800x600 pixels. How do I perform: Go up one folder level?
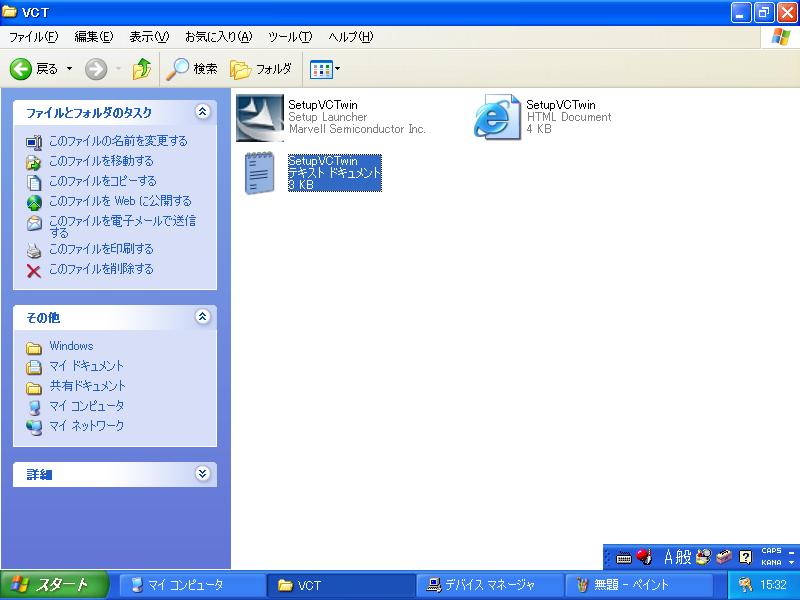click(x=141, y=69)
